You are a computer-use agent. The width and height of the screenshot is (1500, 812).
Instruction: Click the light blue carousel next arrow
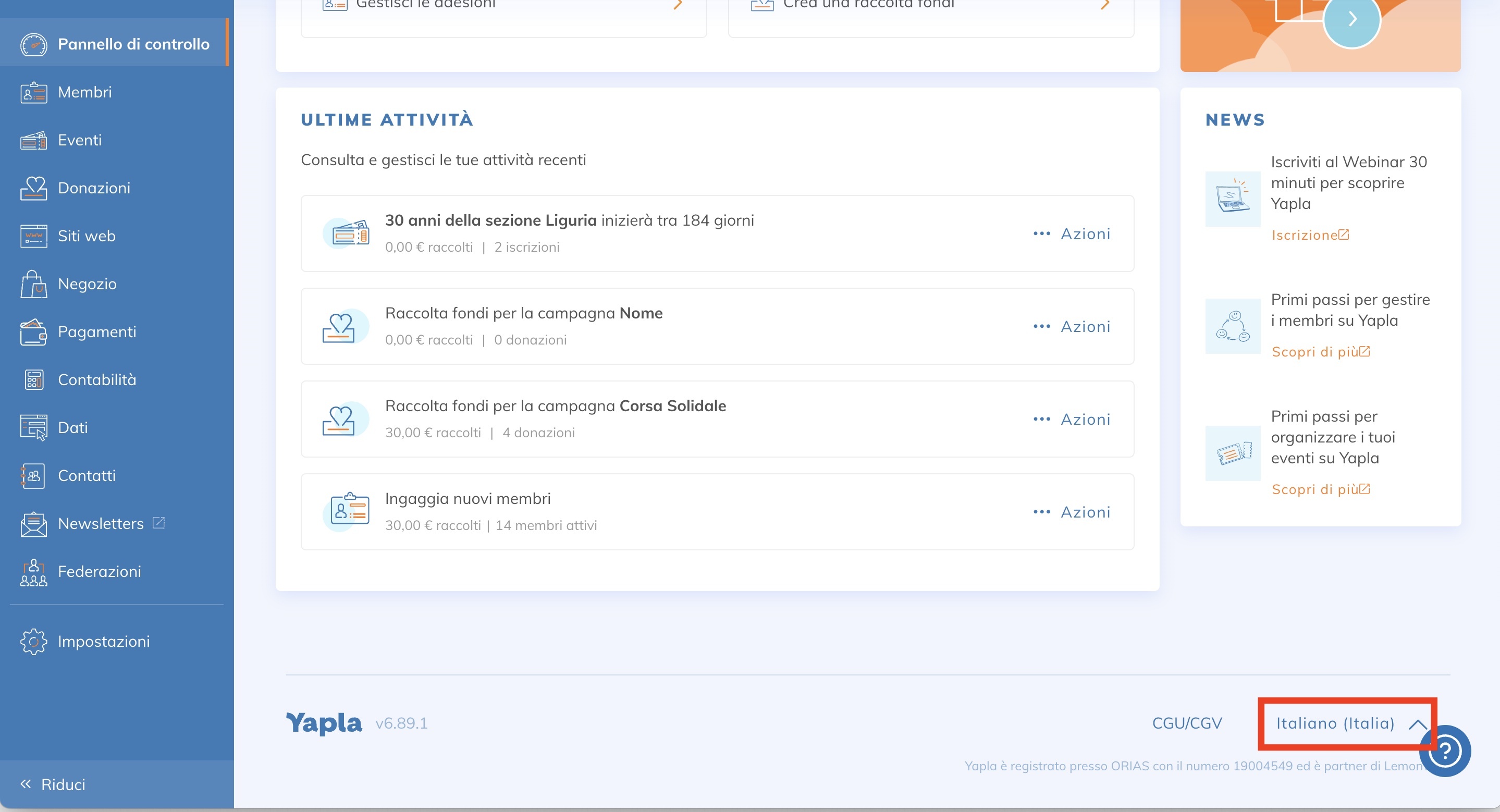point(1351,19)
